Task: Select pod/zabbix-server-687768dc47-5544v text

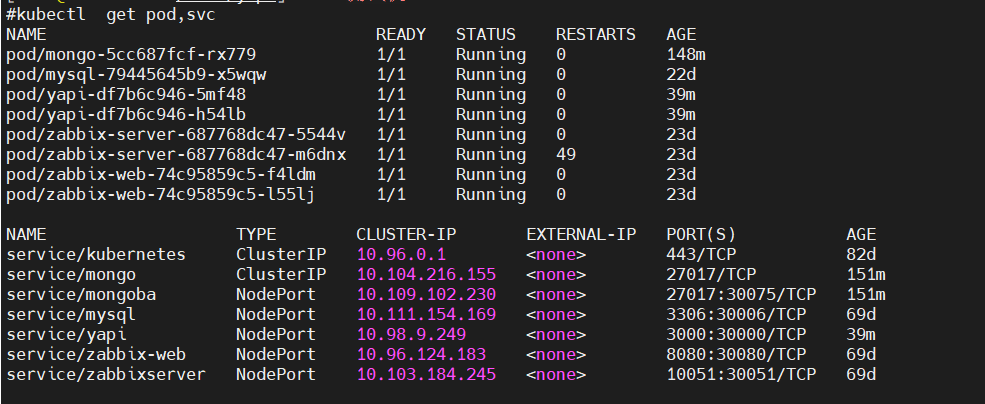Action: pos(176,135)
